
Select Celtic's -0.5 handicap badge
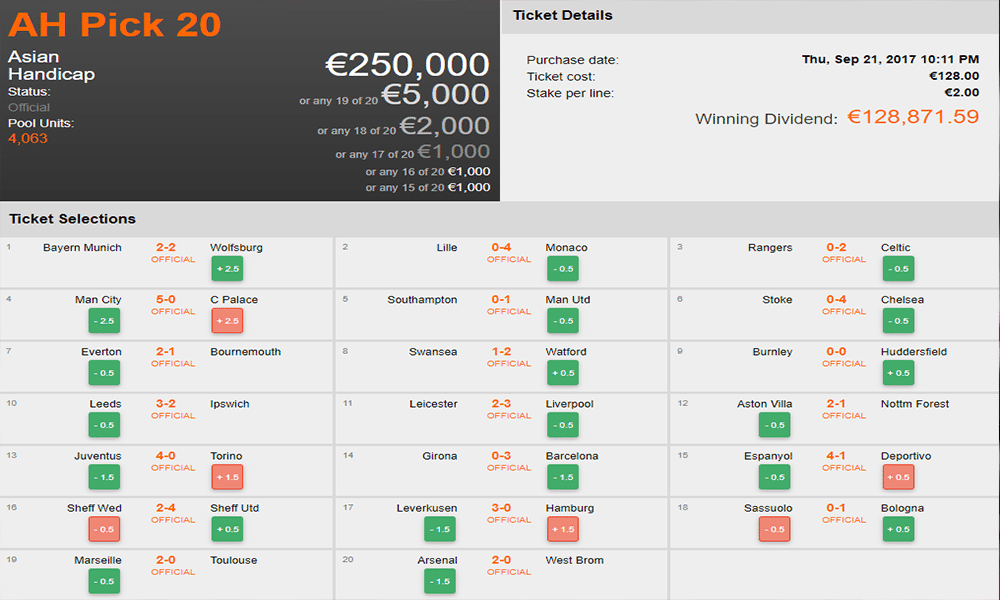(897, 269)
